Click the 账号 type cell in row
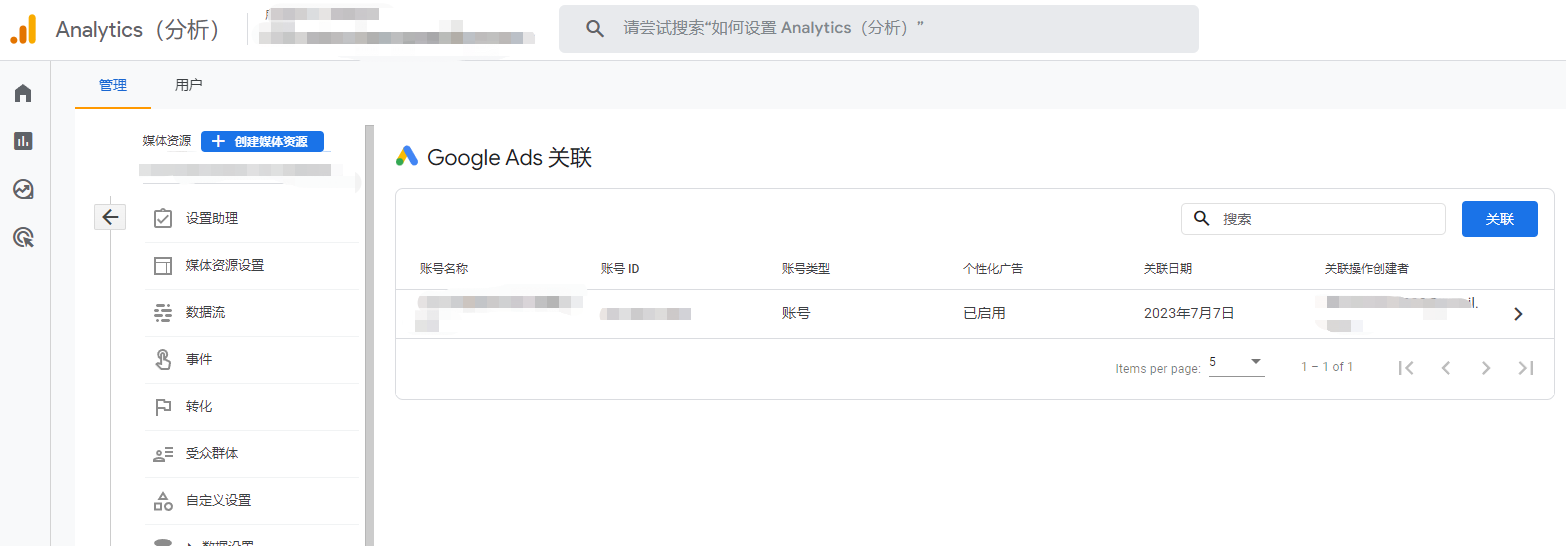 [x=796, y=313]
